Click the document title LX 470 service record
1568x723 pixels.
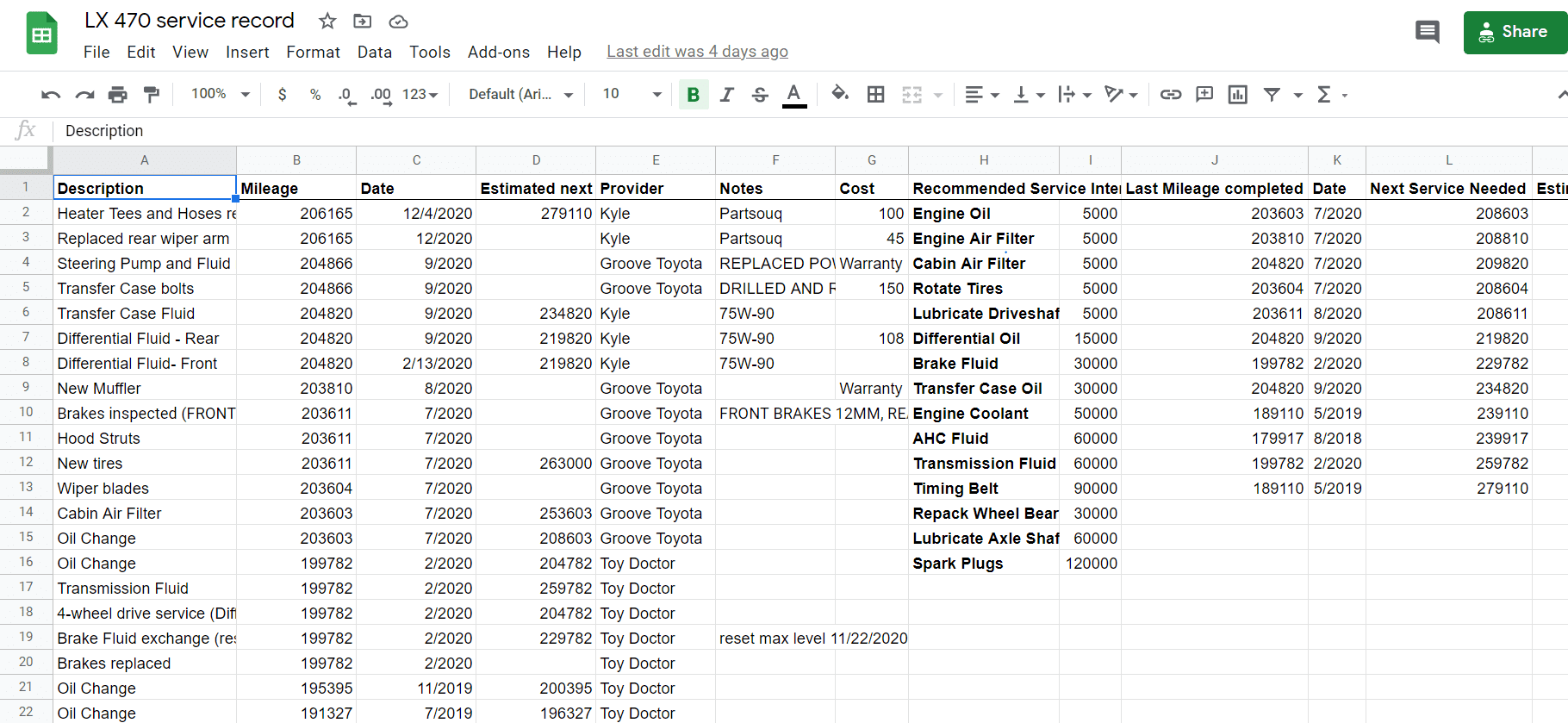click(190, 21)
